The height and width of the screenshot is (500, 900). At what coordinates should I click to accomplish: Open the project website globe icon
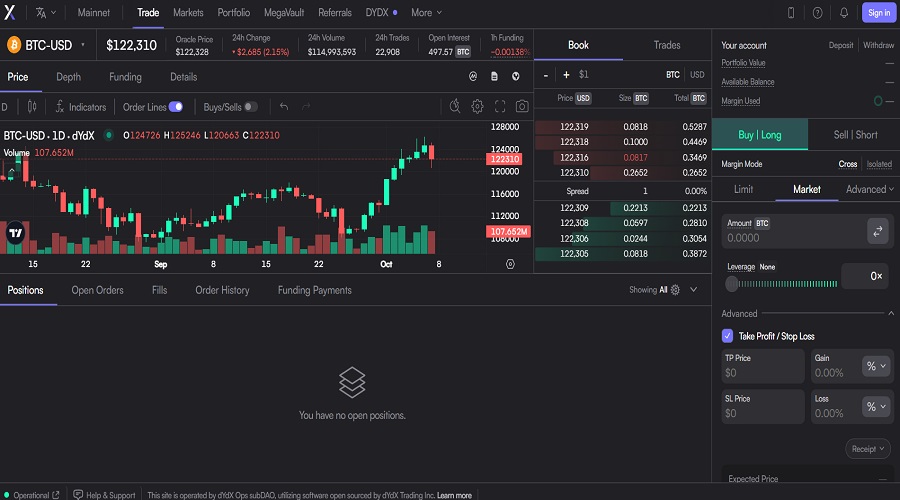[x=515, y=76]
